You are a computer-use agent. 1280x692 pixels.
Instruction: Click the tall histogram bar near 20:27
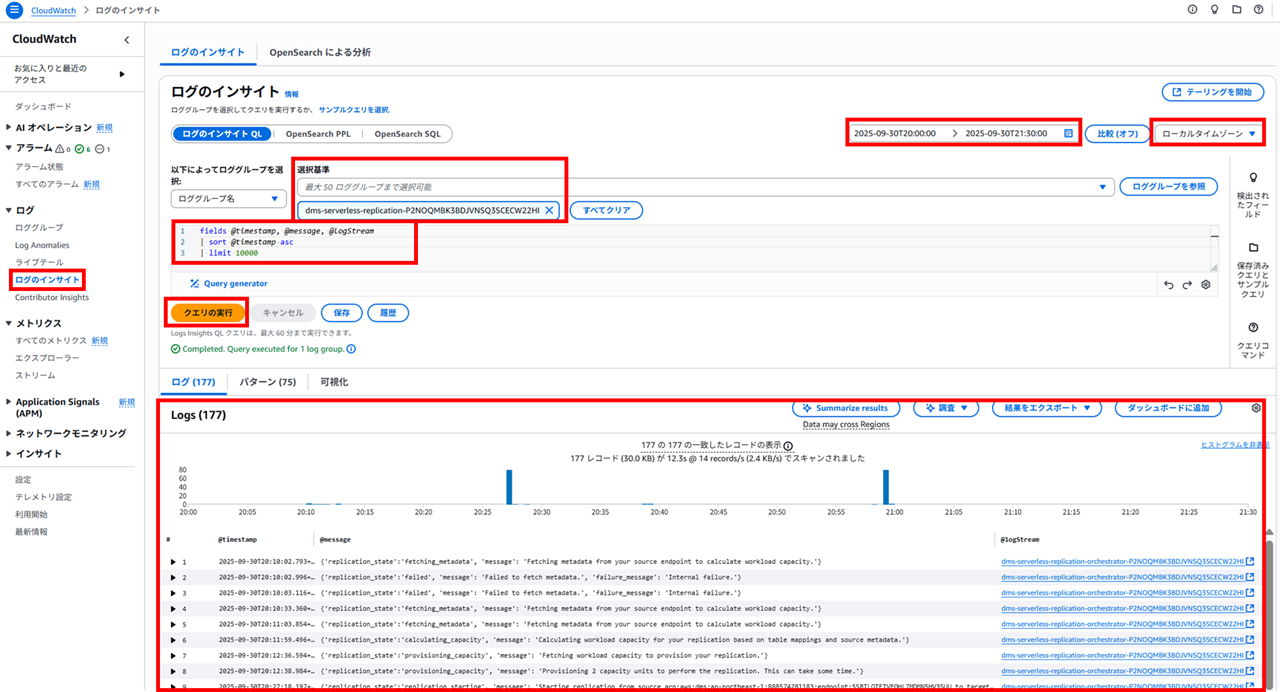click(509, 488)
